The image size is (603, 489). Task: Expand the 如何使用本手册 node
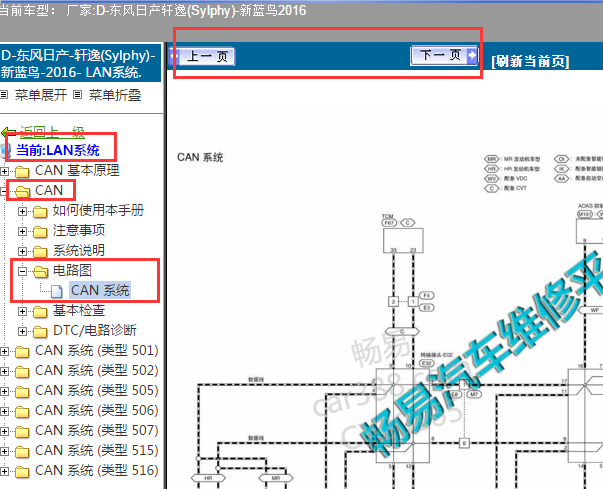coord(22,211)
